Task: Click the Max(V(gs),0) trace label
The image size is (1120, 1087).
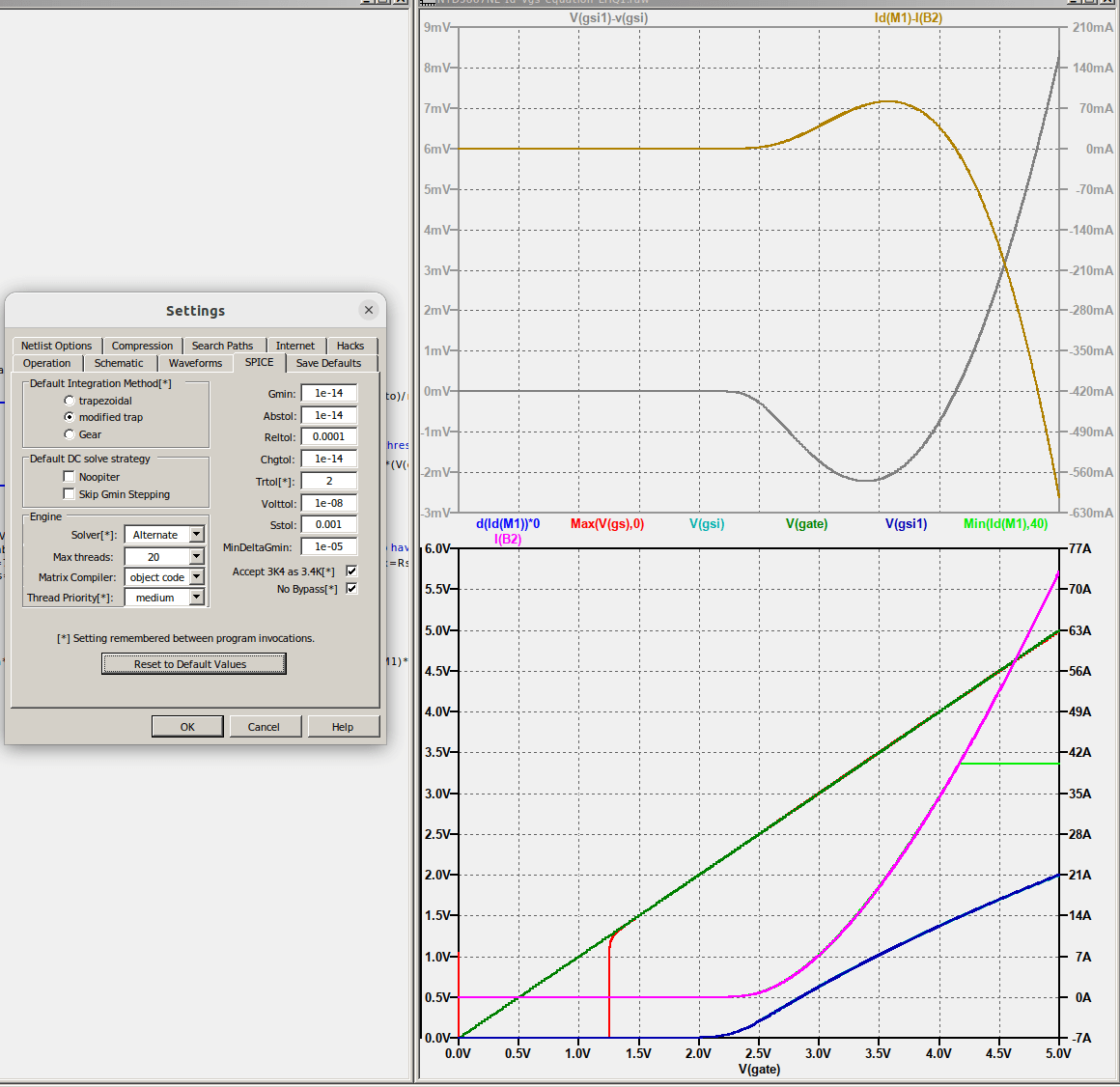Action: click(x=607, y=523)
